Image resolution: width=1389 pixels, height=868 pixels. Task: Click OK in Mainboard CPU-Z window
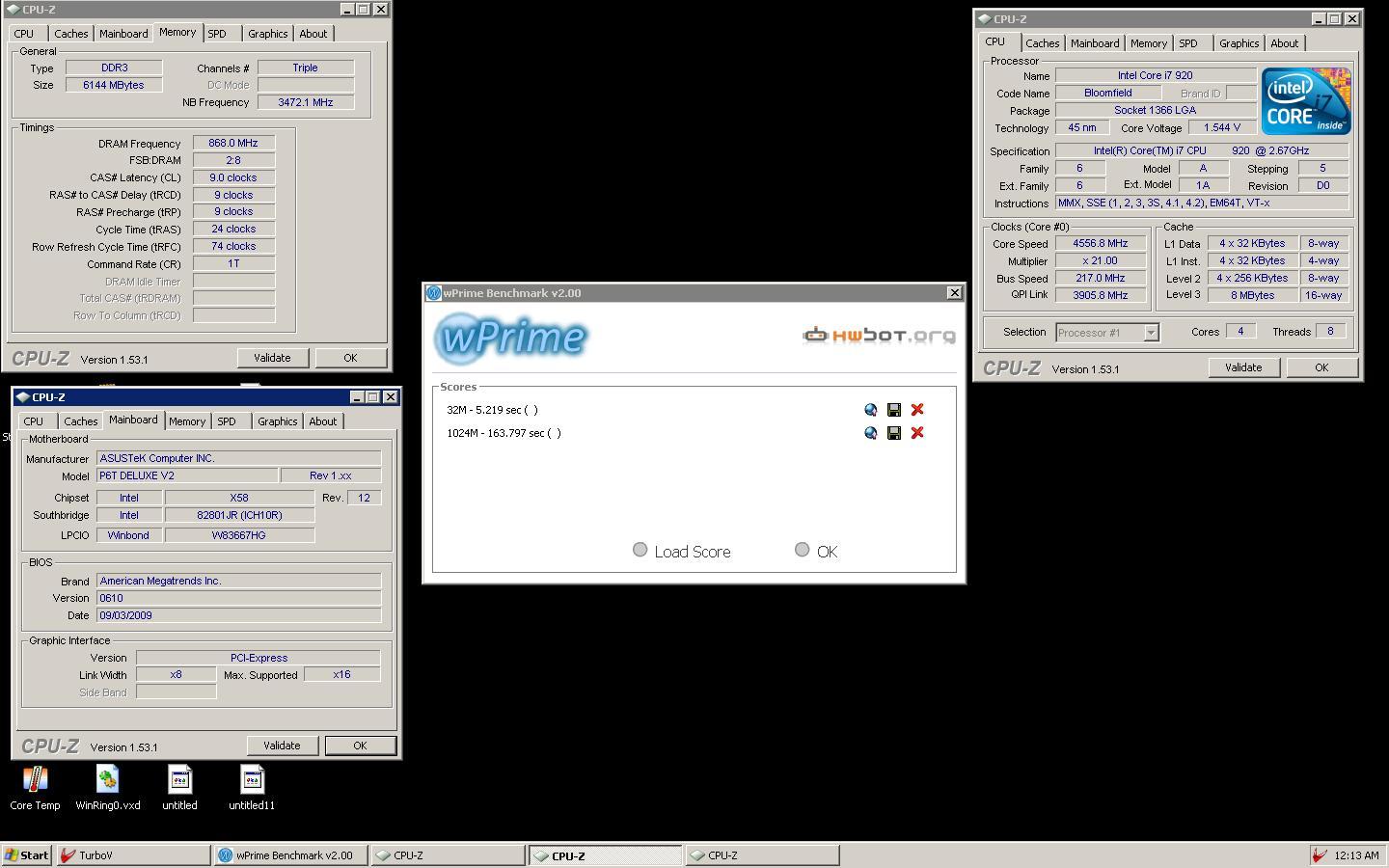click(360, 746)
